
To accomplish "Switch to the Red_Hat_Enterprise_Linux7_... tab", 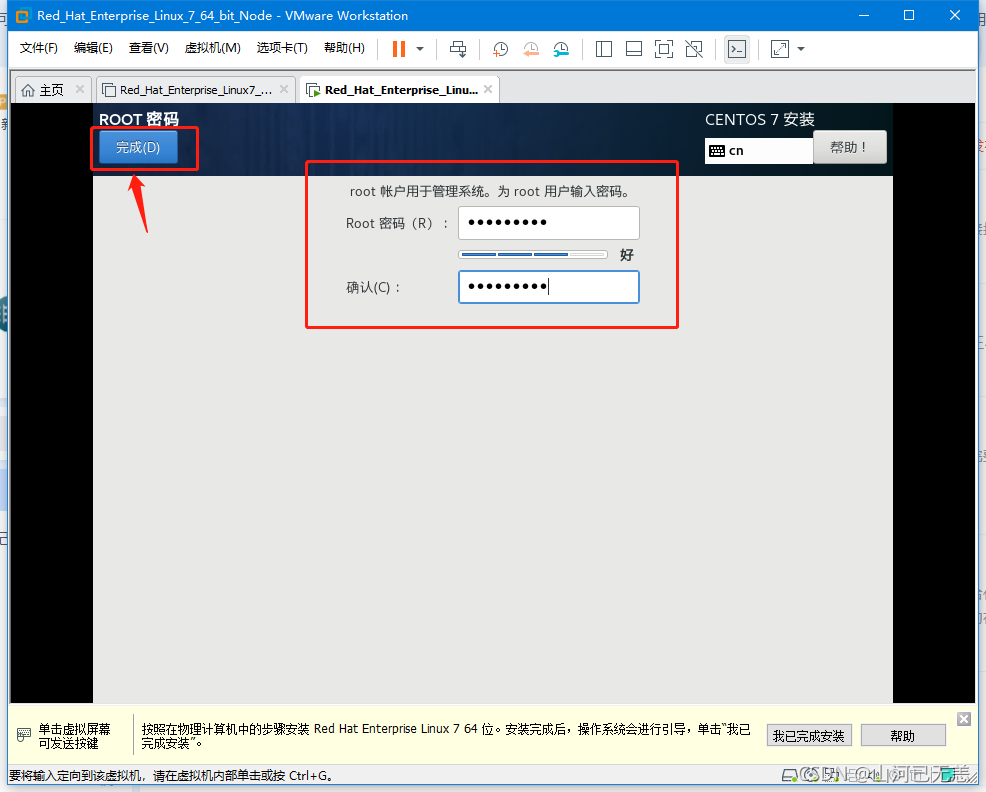I will pos(196,90).
